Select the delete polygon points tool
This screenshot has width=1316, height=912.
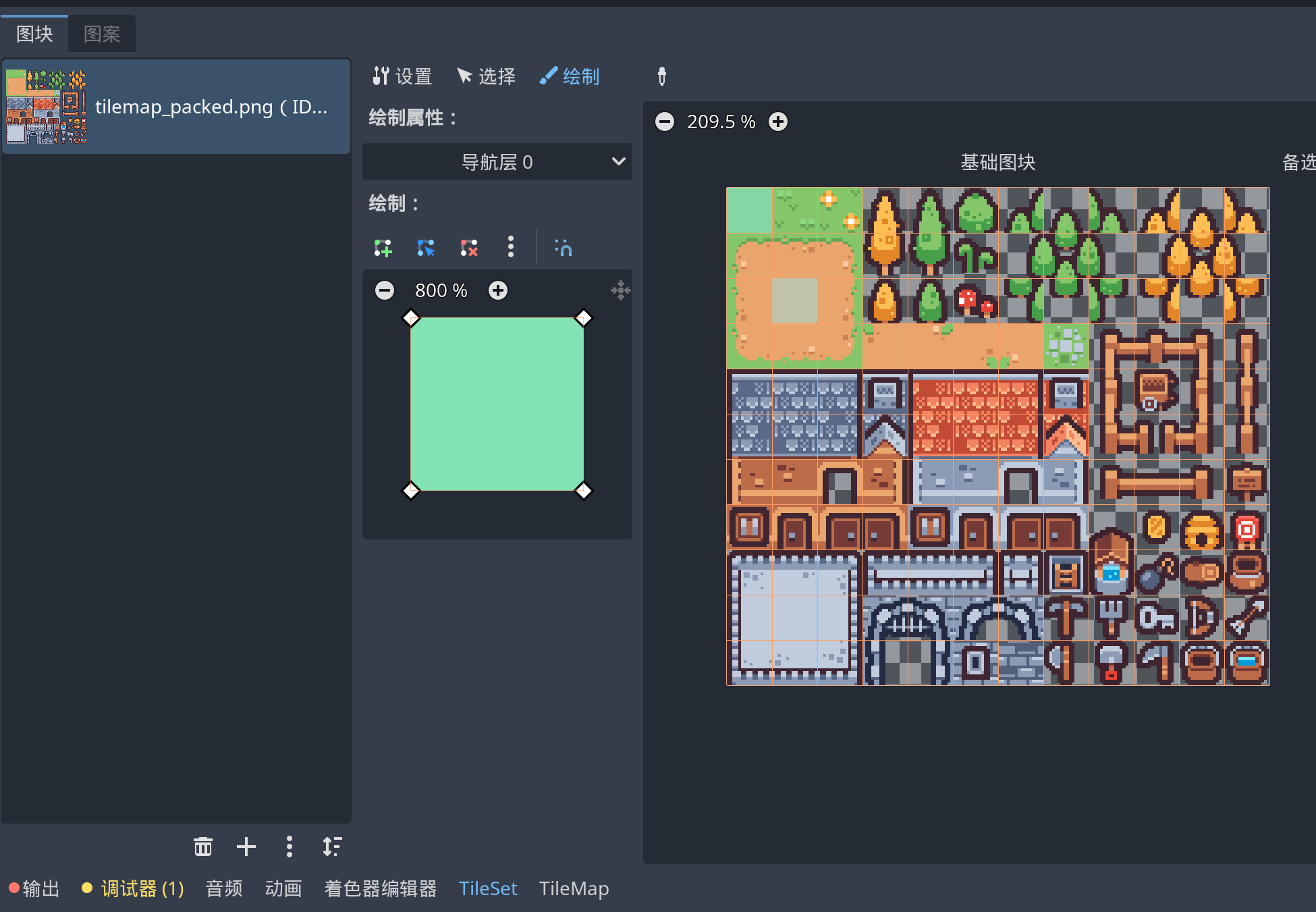point(469,248)
